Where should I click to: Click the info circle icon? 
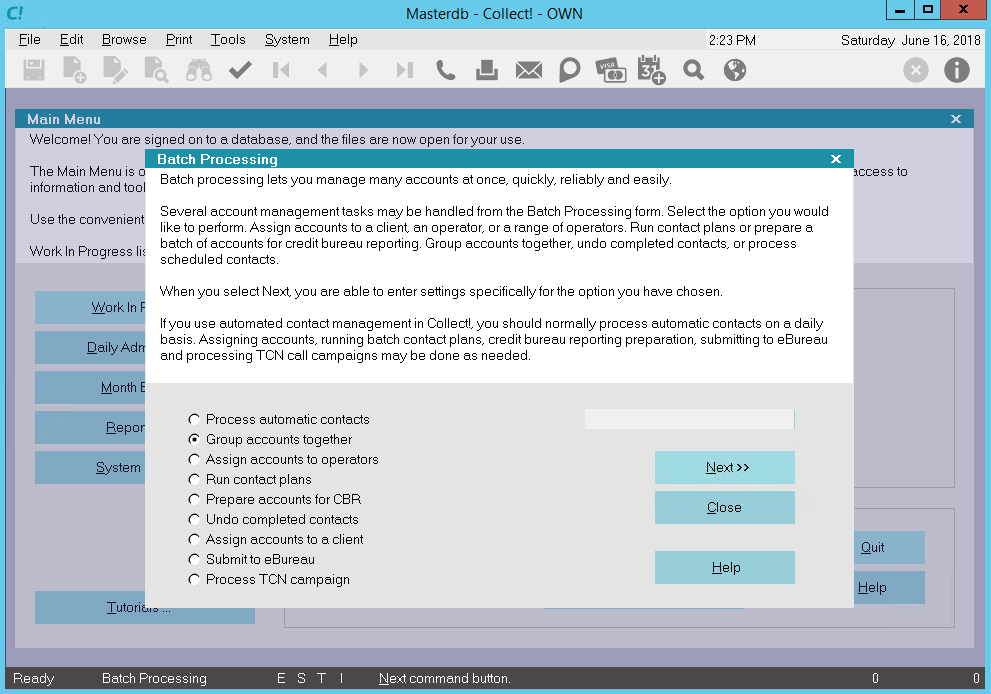[x=957, y=70]
